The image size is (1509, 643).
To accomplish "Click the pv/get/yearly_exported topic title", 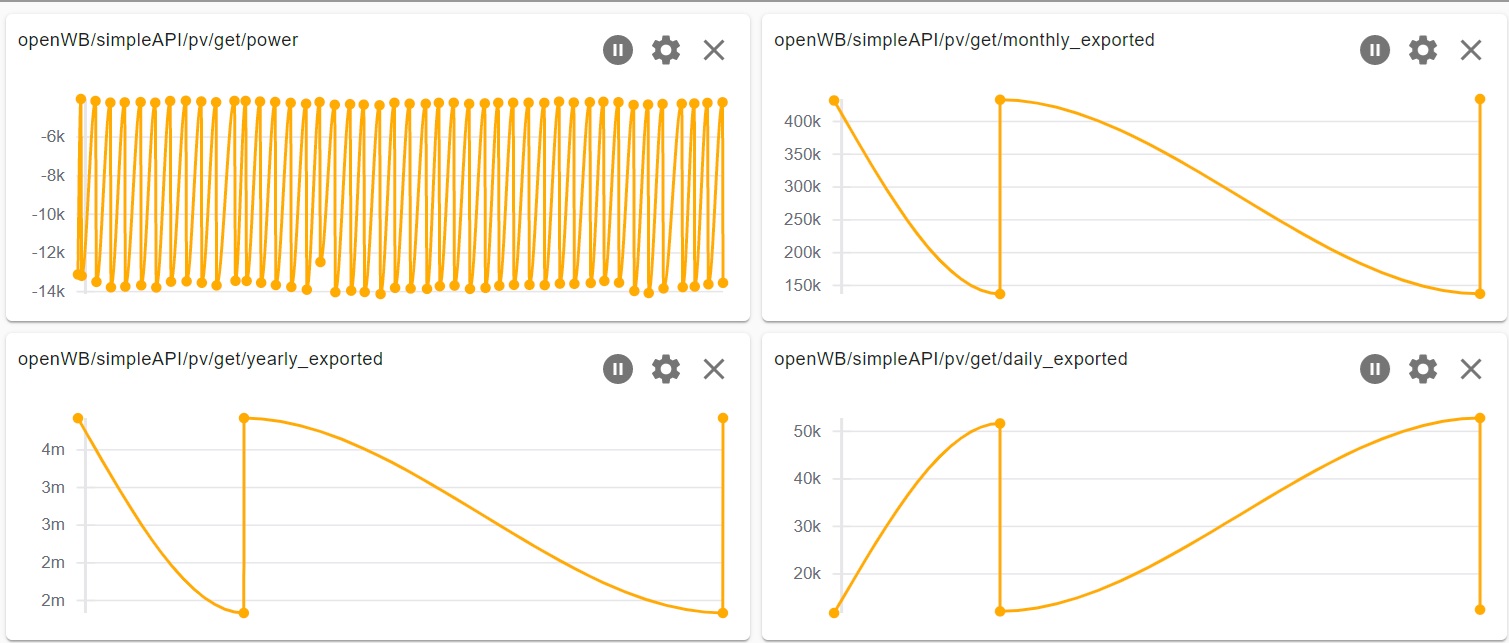I will pos(200,360).
